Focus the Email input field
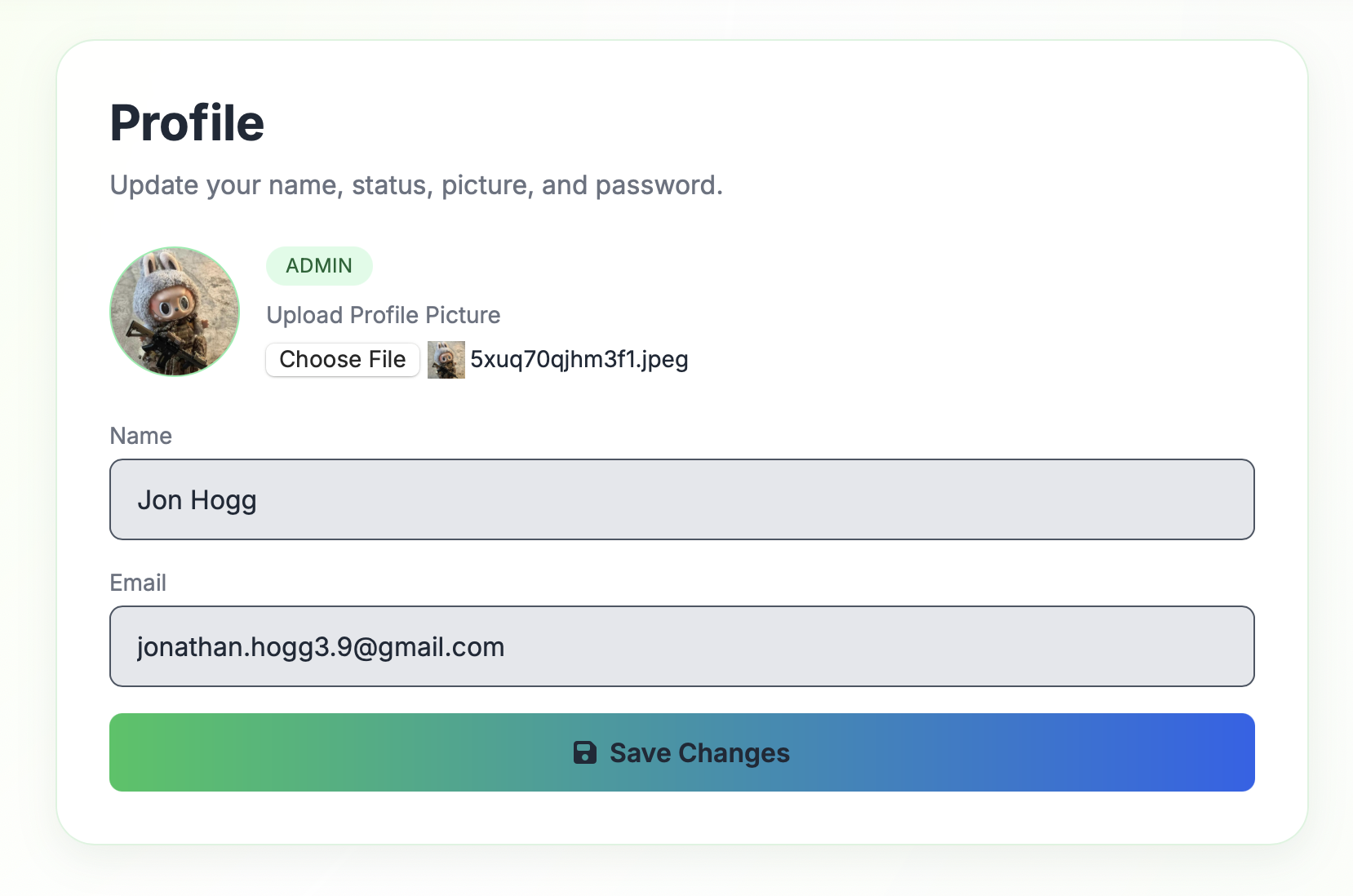 tap(682, 646)
